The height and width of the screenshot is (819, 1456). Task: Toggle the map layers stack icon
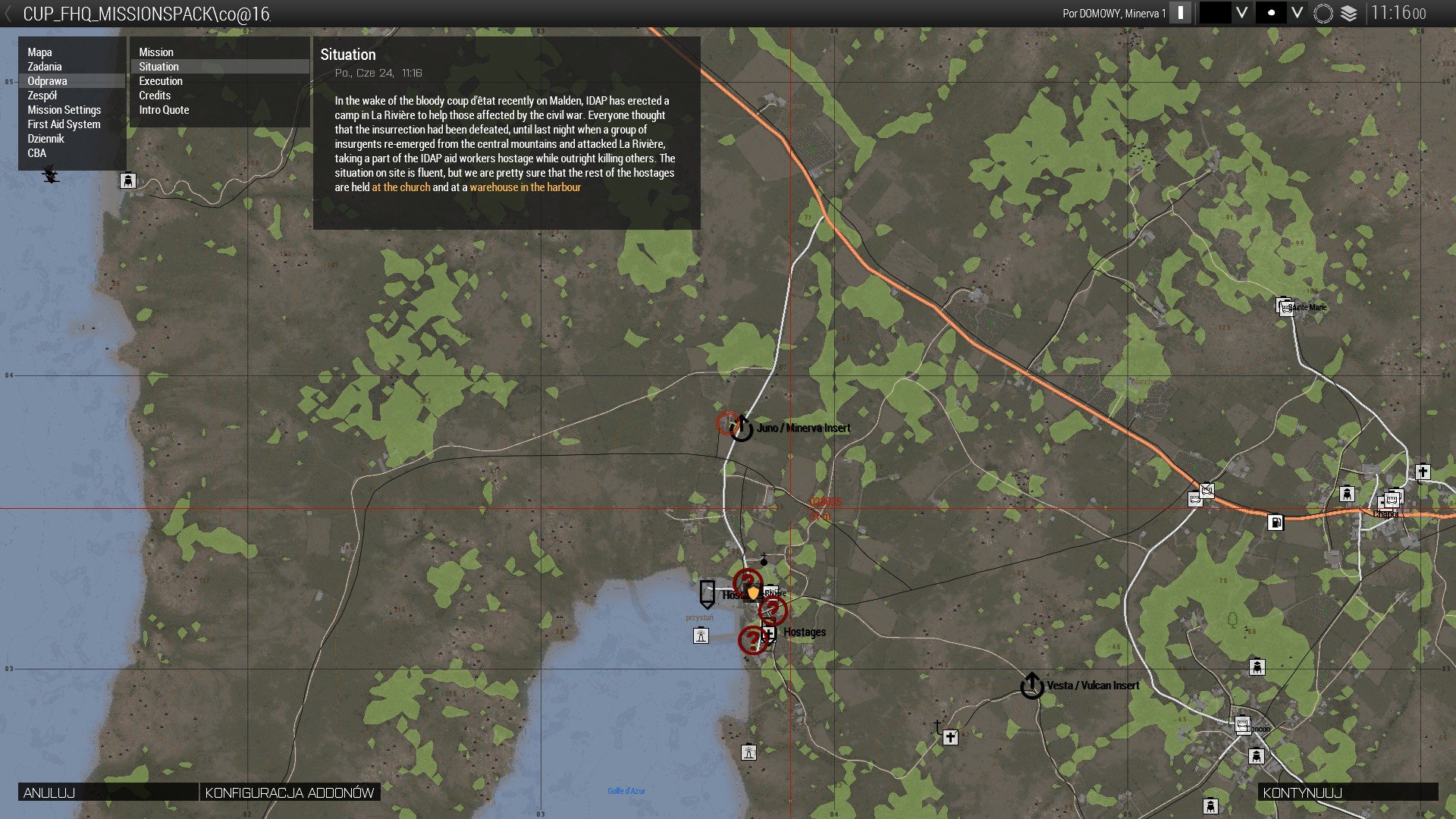[1349, 13]
